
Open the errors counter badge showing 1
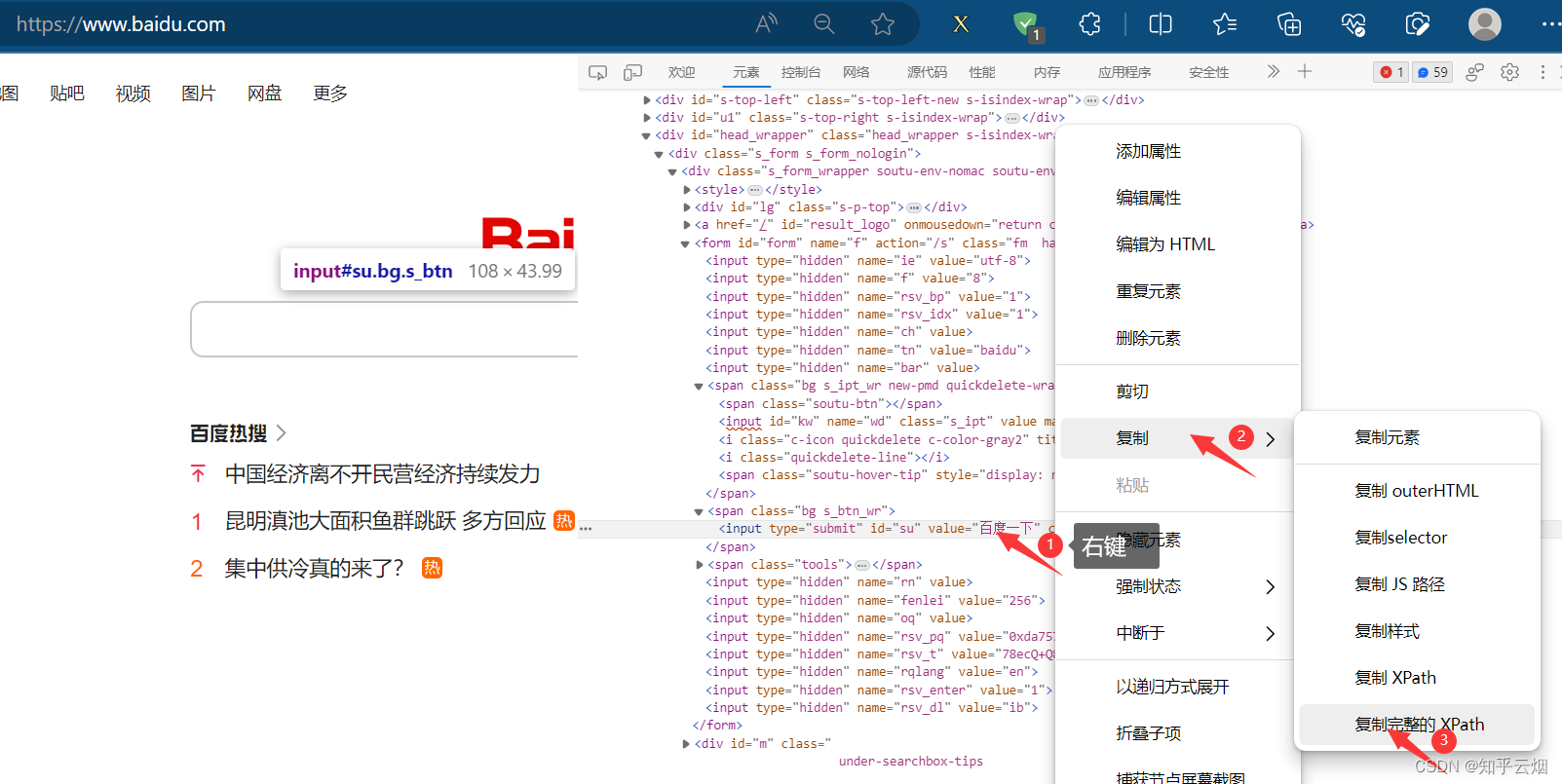coord(1391,72)
